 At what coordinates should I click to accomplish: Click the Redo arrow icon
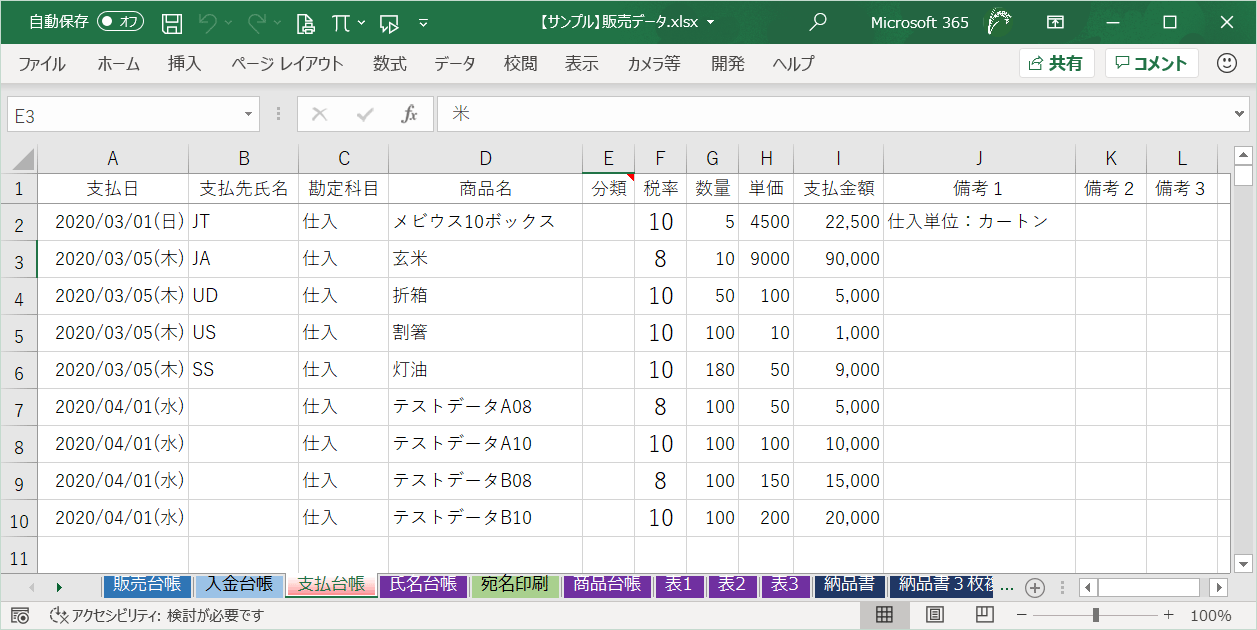257,22
